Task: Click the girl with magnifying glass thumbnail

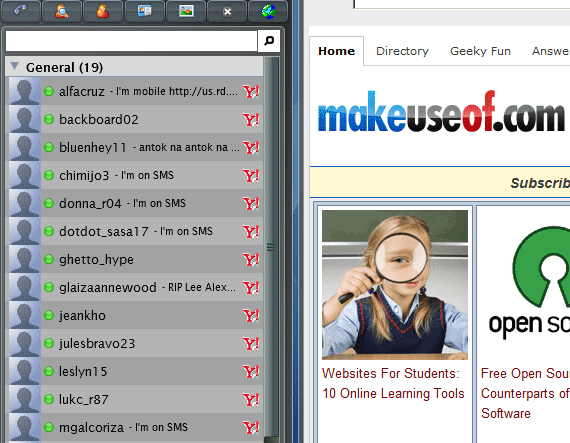Action: click(x=395, y=285)
